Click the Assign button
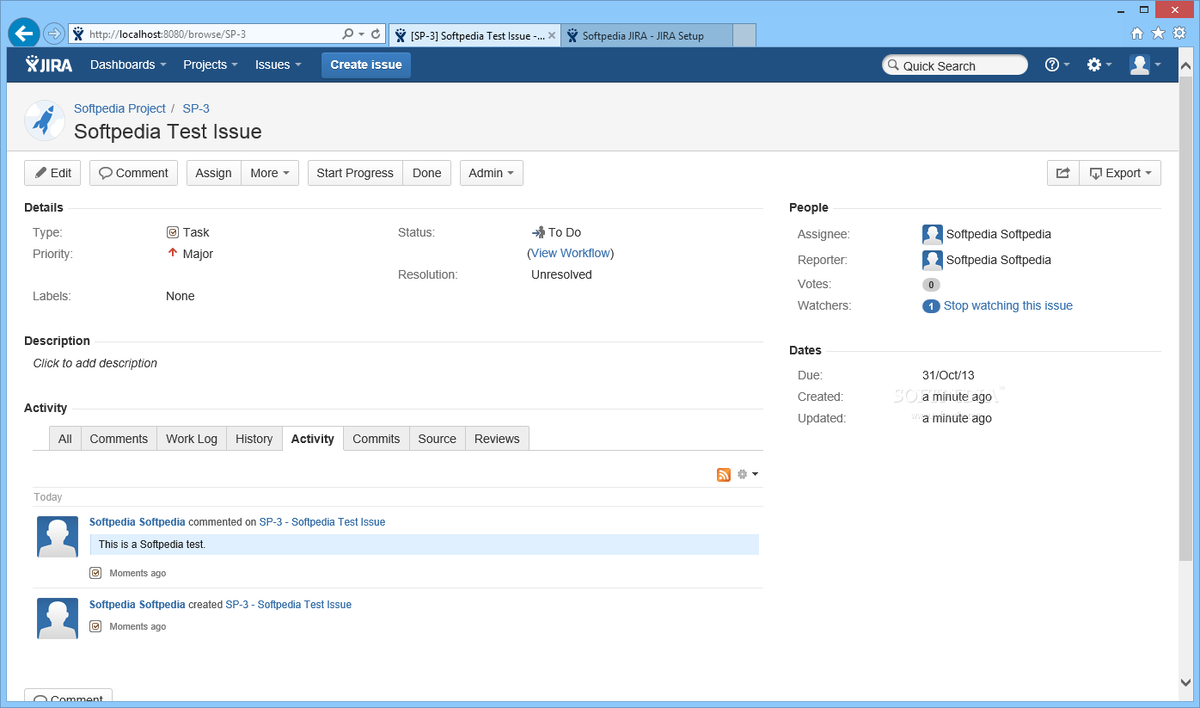 point(213,173)
